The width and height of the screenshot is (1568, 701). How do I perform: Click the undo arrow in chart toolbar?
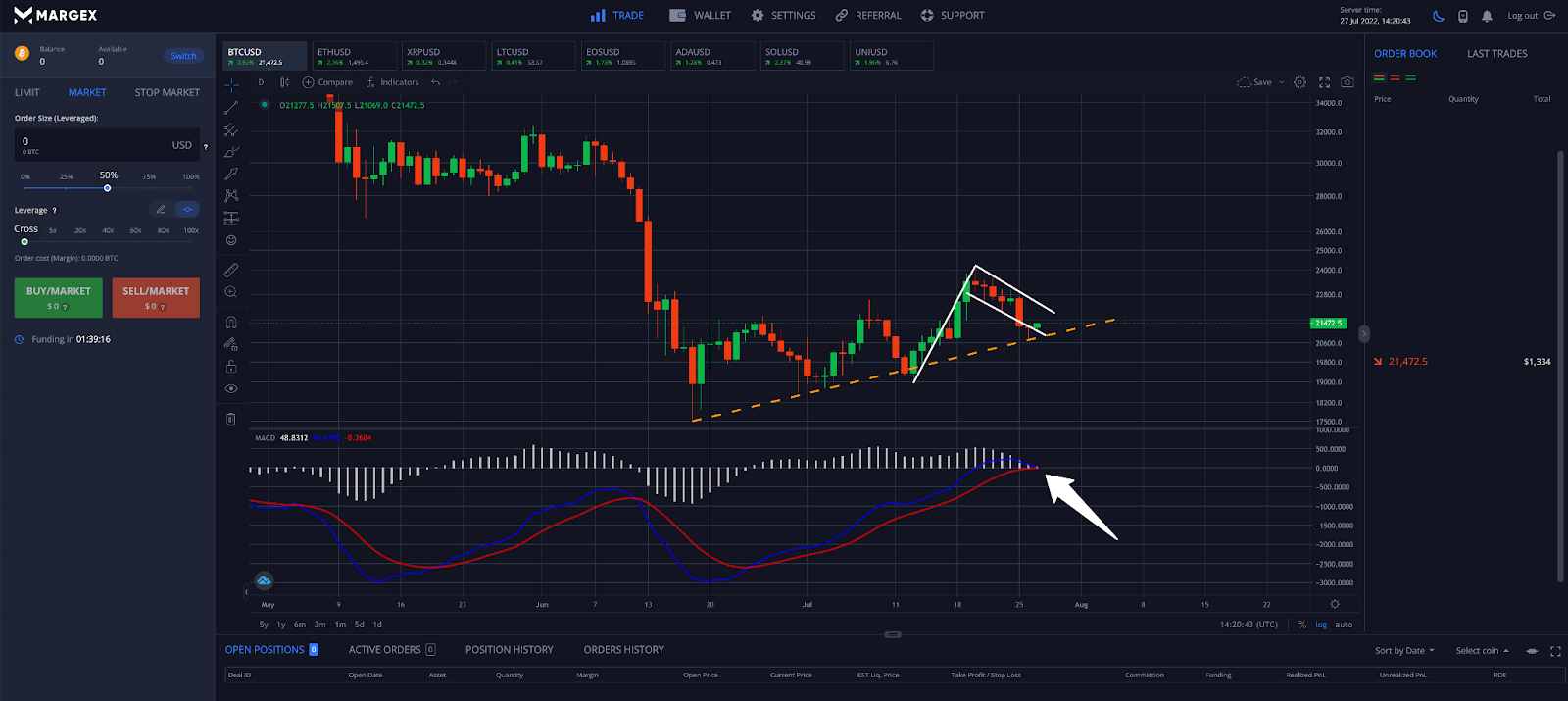[x=435, y=82]
